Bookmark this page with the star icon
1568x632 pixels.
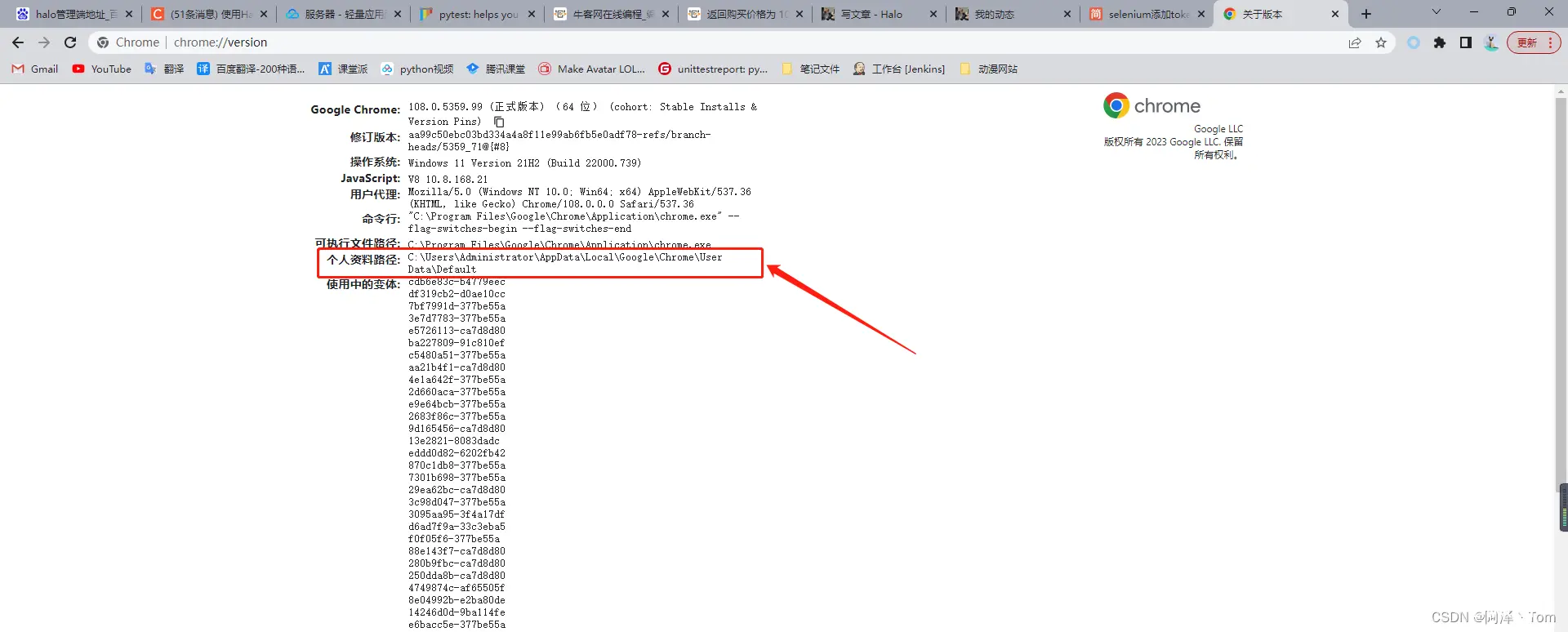click(1381, 42)
